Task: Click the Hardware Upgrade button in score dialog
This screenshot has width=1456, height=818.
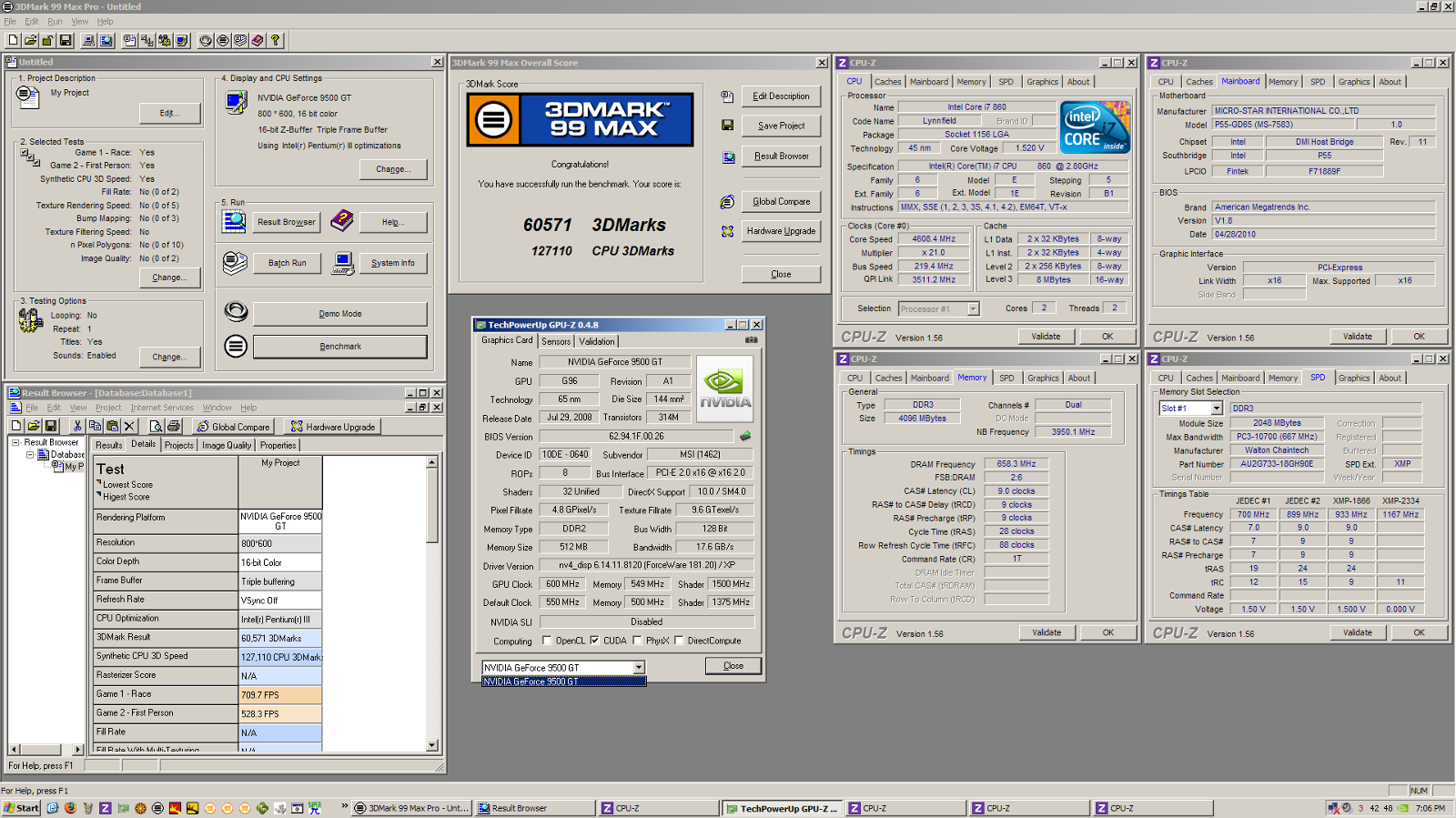Action: 782,231
